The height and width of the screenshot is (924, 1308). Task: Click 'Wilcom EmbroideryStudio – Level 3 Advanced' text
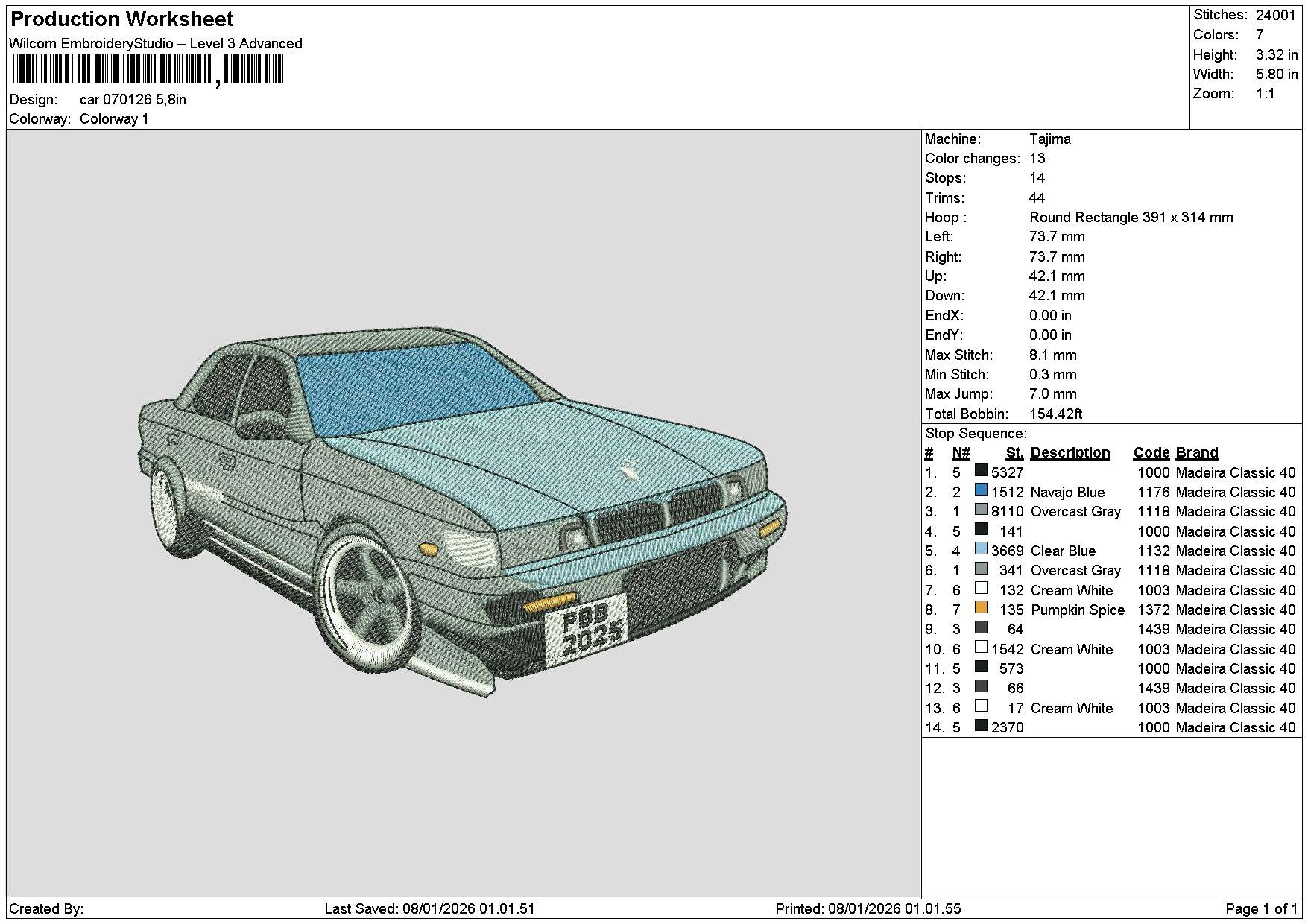[x=156, y=44]
